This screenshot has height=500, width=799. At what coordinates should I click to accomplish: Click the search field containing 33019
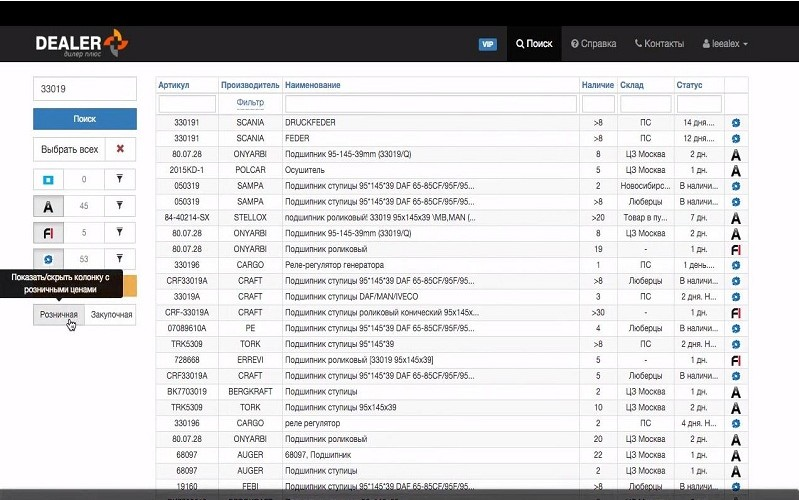(x=85, y=89)
